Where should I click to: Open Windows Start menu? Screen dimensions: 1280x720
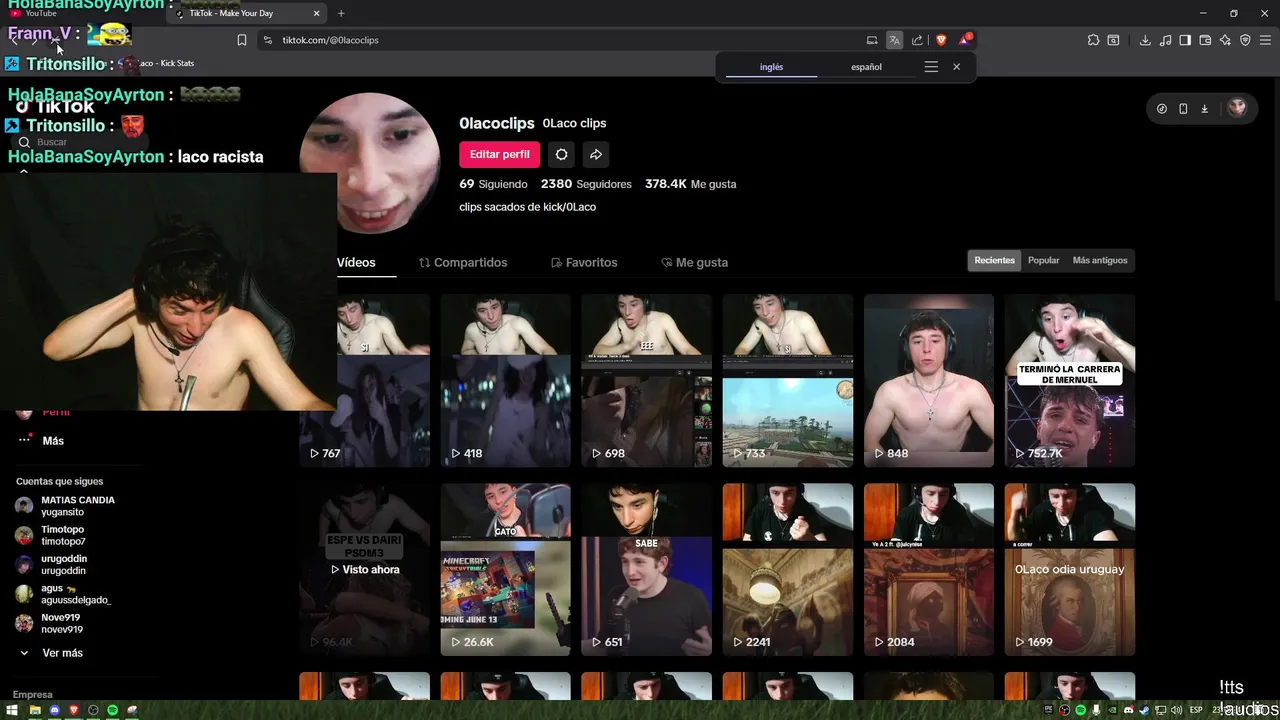tap(14, 710)
